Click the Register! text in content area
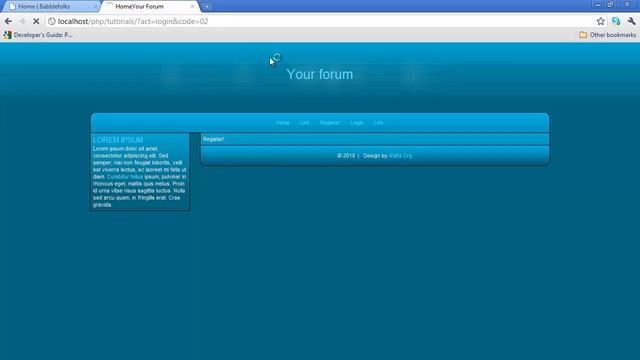The image size is (640, 360). coord(213,139)
